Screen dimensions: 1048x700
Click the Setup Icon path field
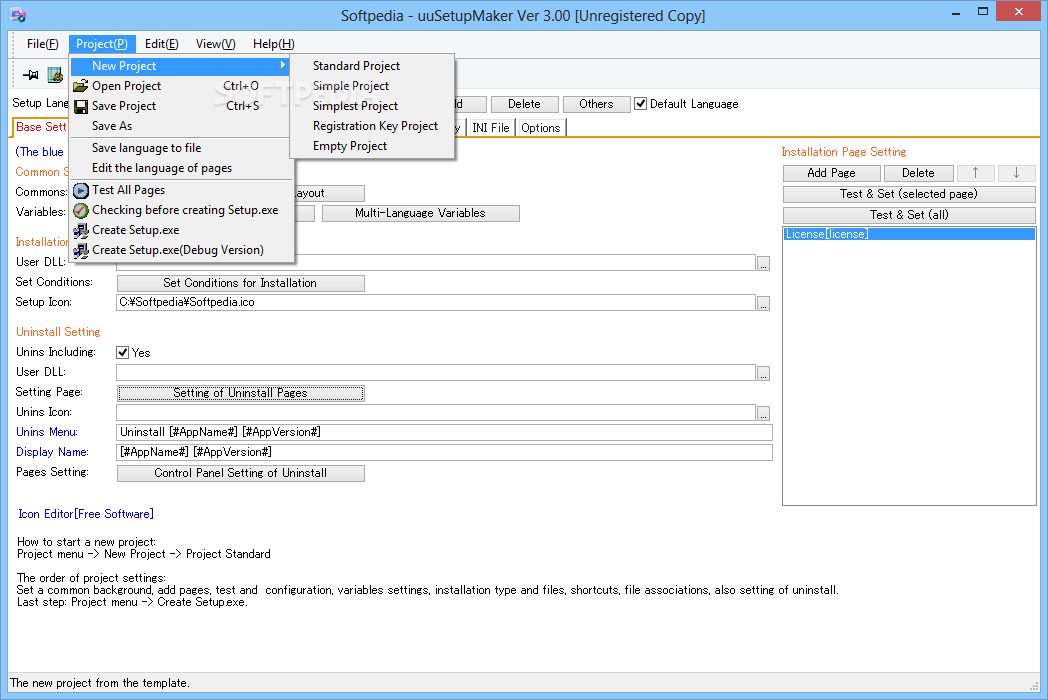pyautogui.click(x=436, y=303)
